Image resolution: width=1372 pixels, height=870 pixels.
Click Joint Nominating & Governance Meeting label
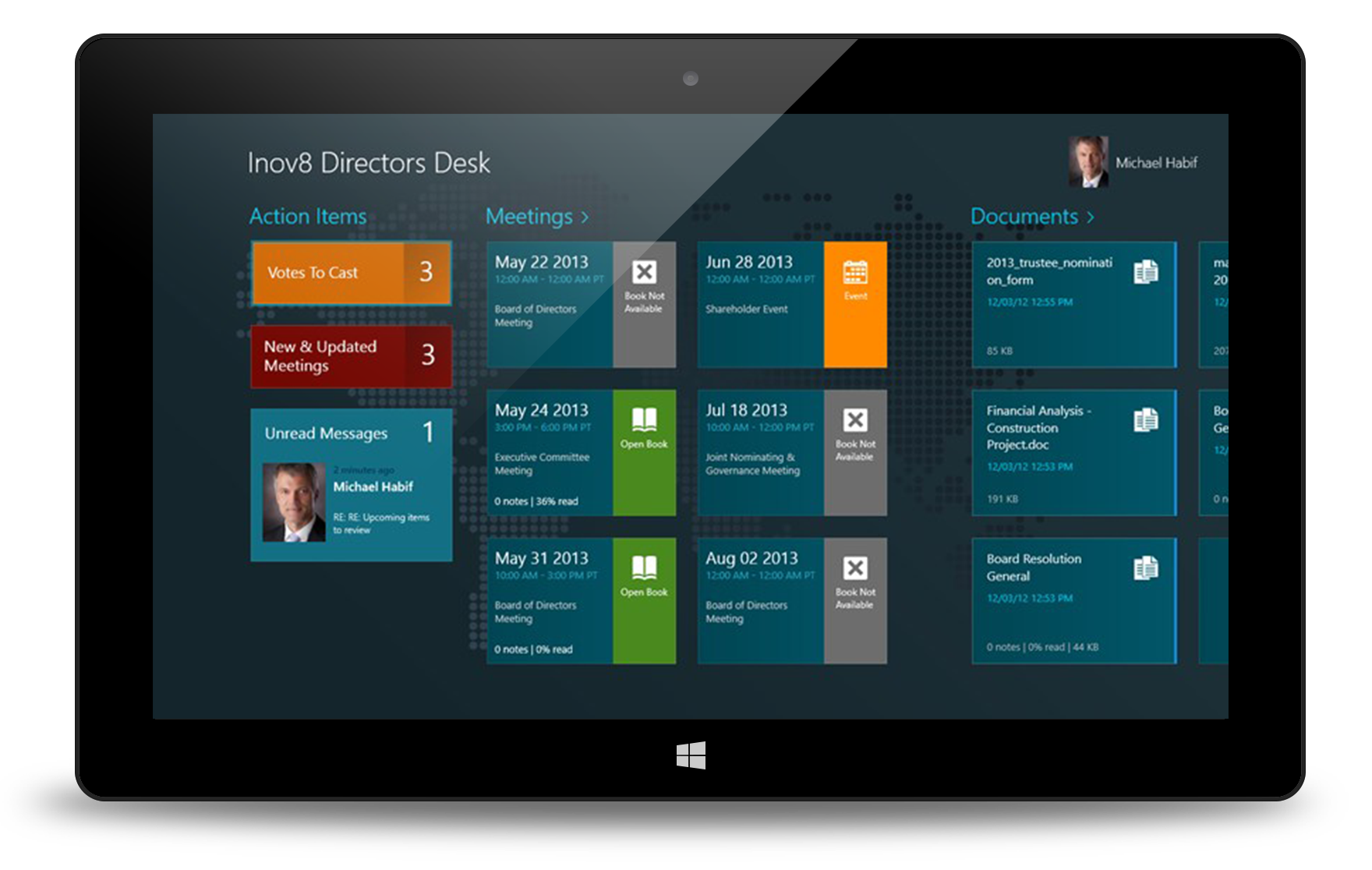pyautogui.click(x=753, y=464)
